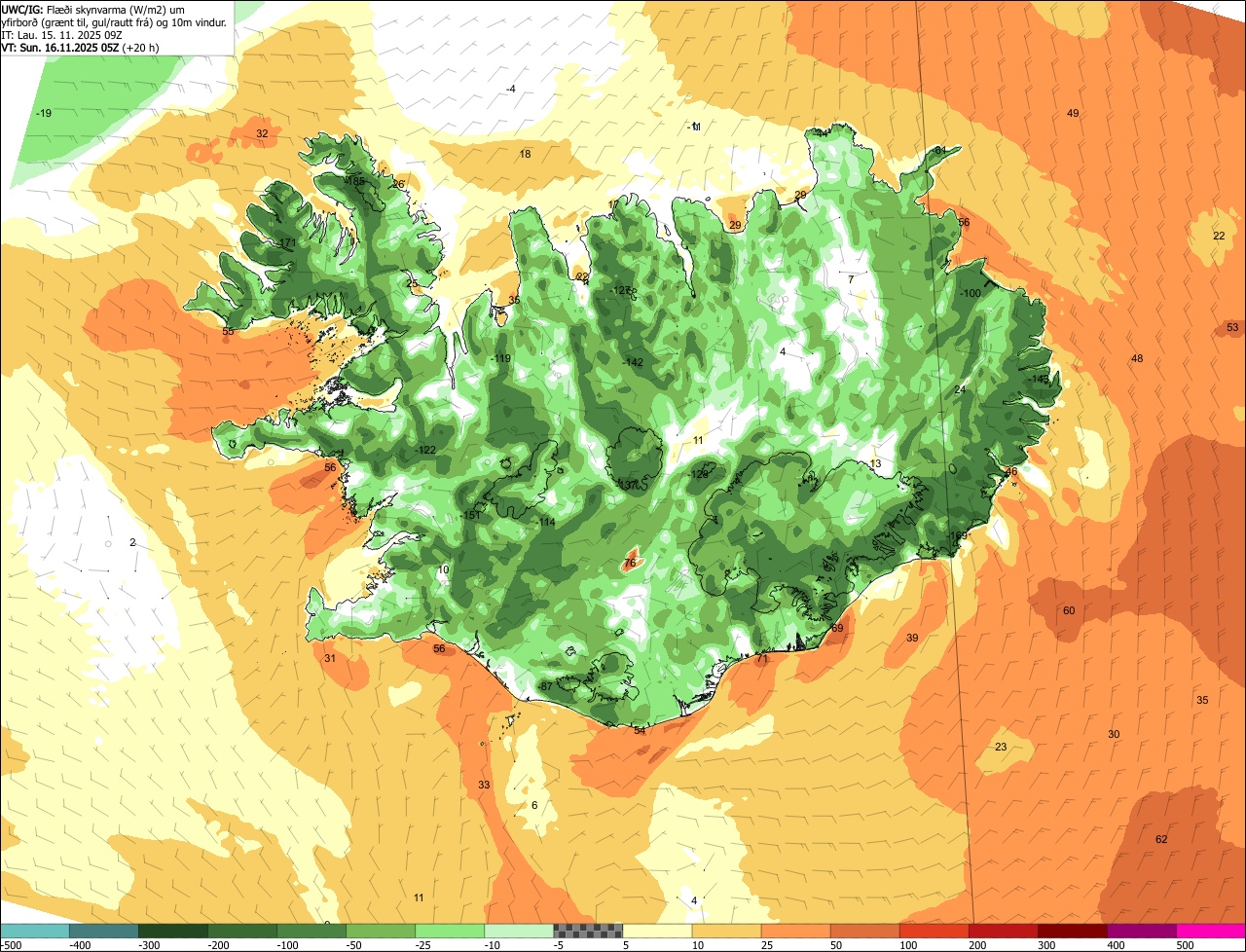Click legend swatch between 50 and 100
This screenshot has width=1246, height=952.
[863, 931]
